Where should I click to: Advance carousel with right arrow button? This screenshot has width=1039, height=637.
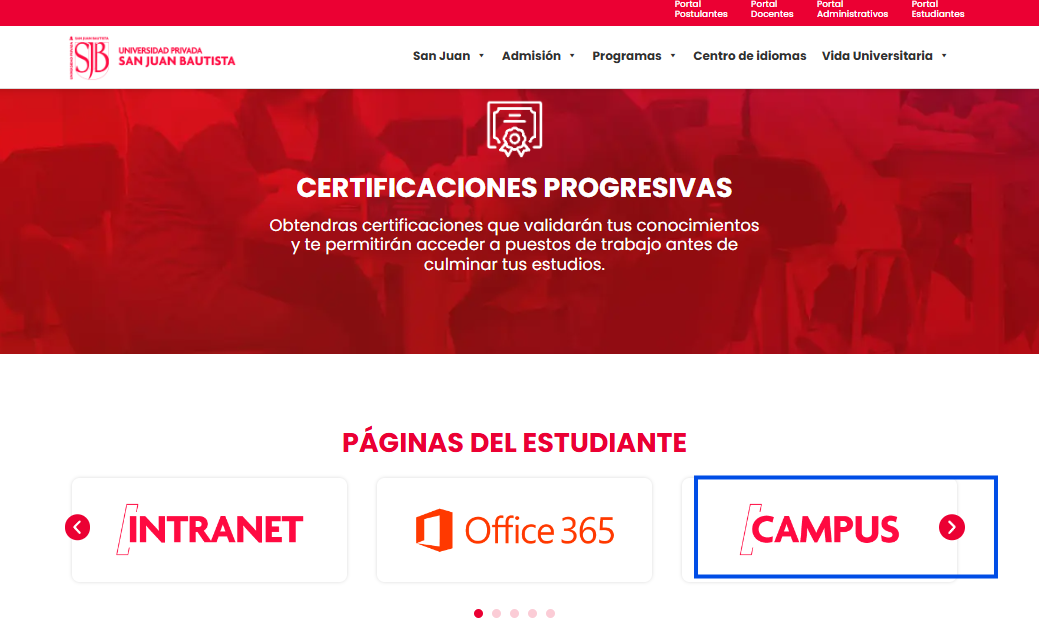click(x=952, y=528)
